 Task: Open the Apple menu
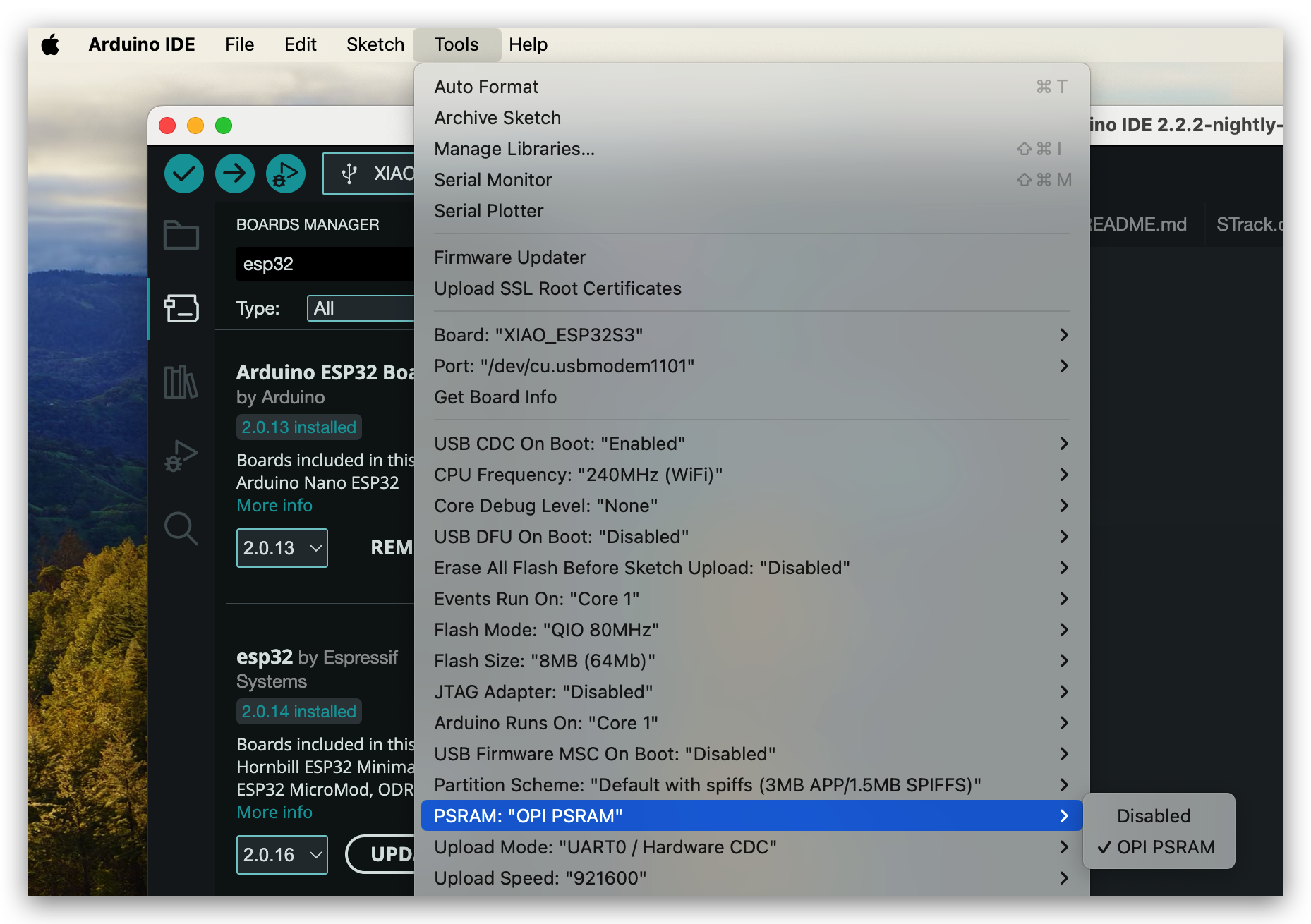pos(51,44)
